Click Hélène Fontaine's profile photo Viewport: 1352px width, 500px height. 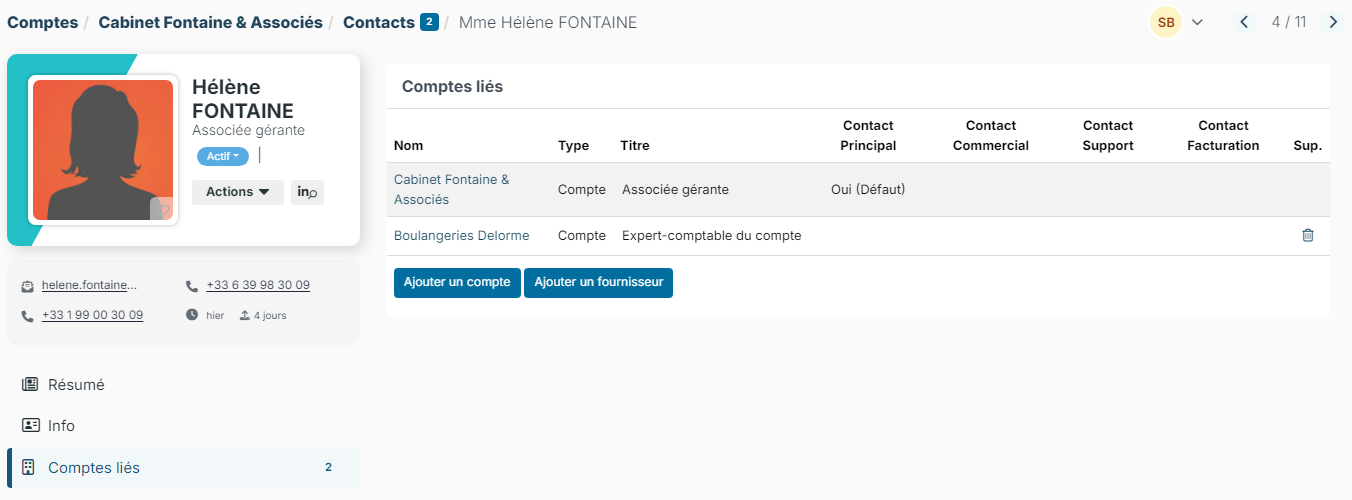(103, 150)
